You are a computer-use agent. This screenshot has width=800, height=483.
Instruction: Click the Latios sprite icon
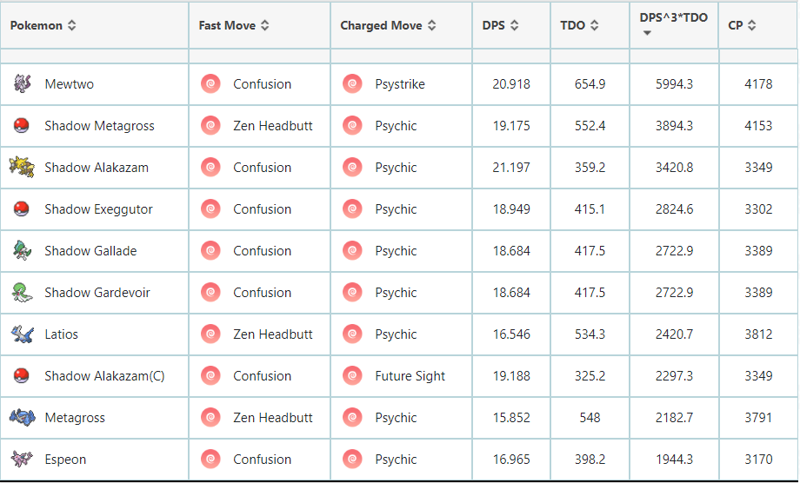[x=22, y=334]
